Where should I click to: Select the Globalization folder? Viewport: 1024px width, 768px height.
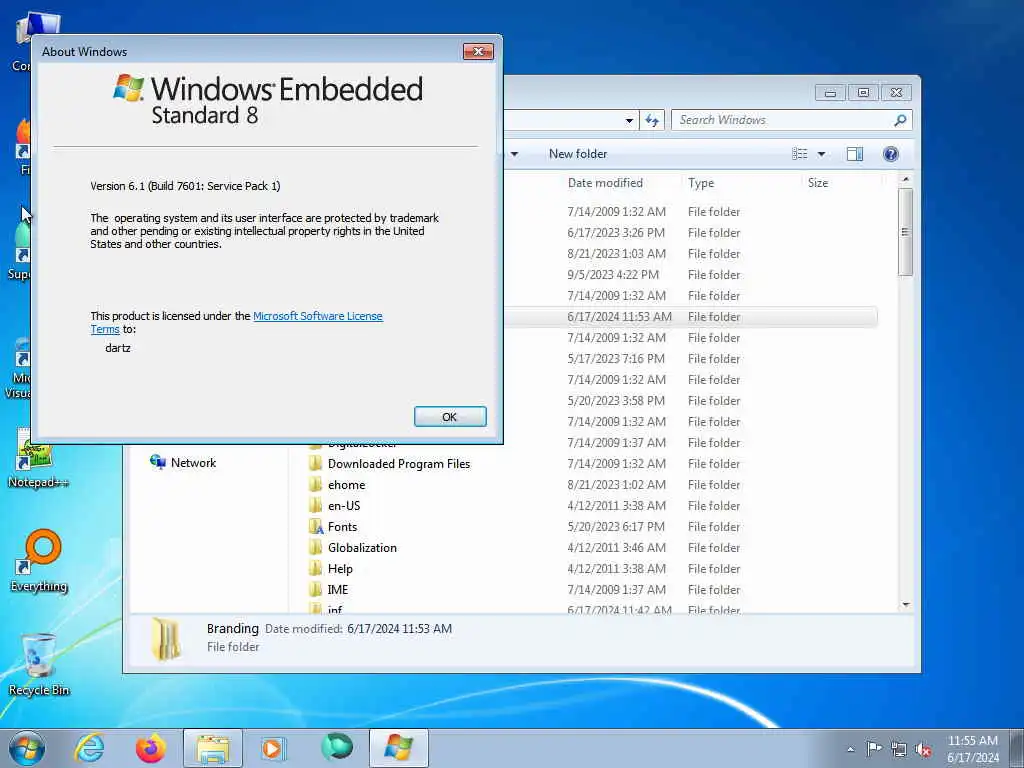pos(362,547)
